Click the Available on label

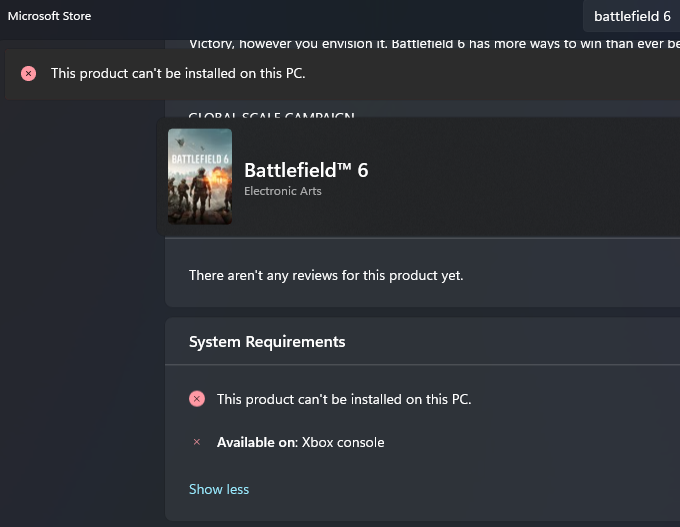click(x=257, y=442)
